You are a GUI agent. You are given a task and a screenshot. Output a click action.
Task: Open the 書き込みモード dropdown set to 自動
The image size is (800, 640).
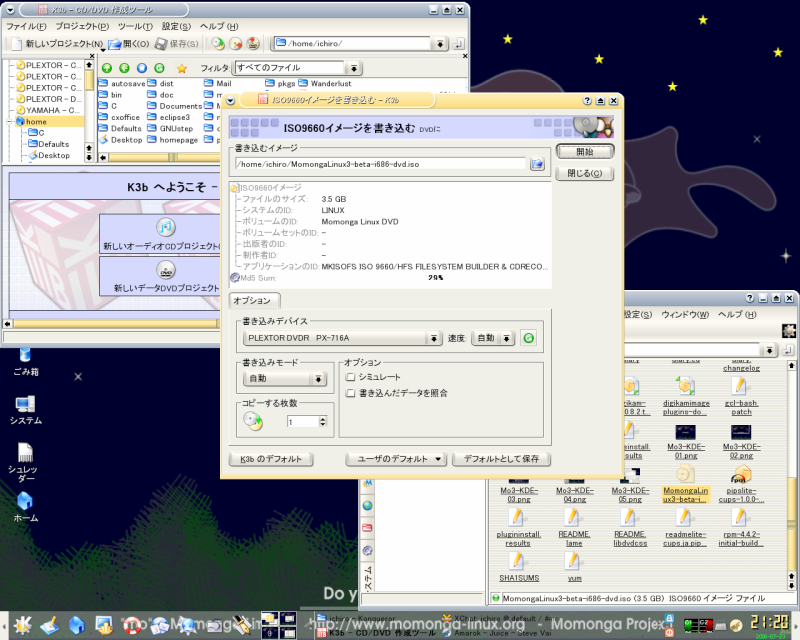285,379
